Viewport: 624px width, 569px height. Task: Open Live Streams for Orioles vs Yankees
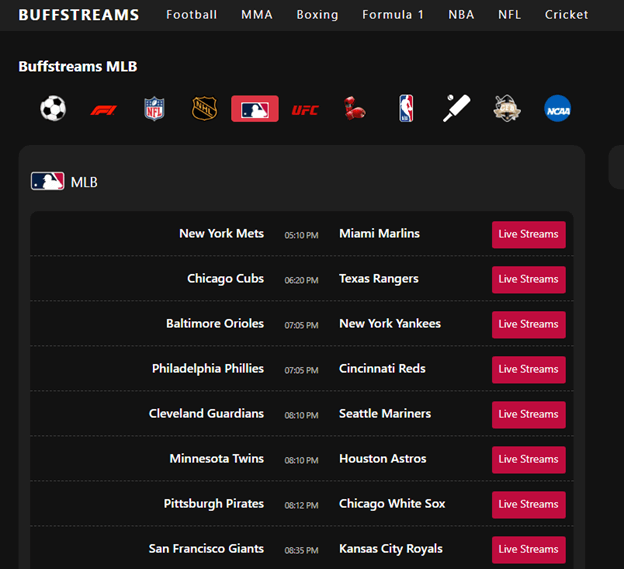click(x=528, y=325)
